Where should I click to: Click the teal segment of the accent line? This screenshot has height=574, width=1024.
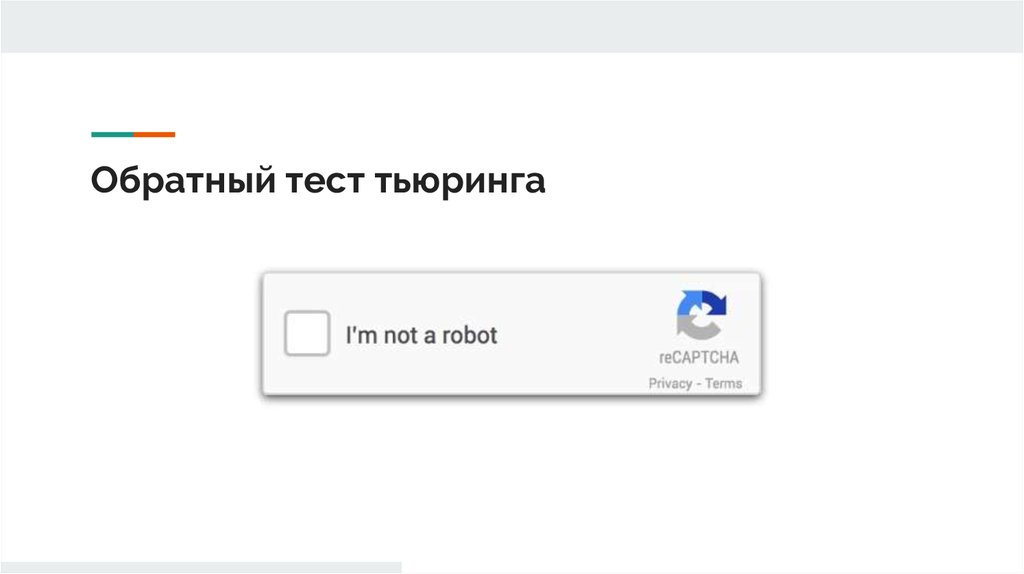pyautogui.click(x=111, y=134)
